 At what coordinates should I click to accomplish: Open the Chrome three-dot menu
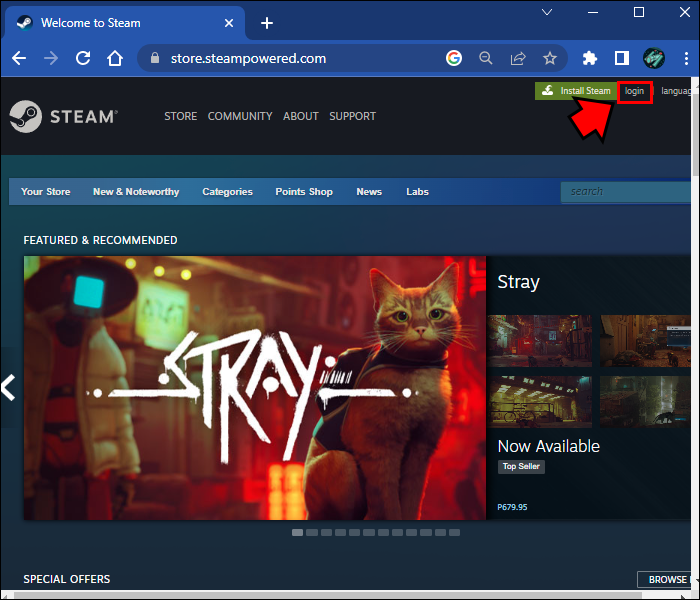[686, 58]
